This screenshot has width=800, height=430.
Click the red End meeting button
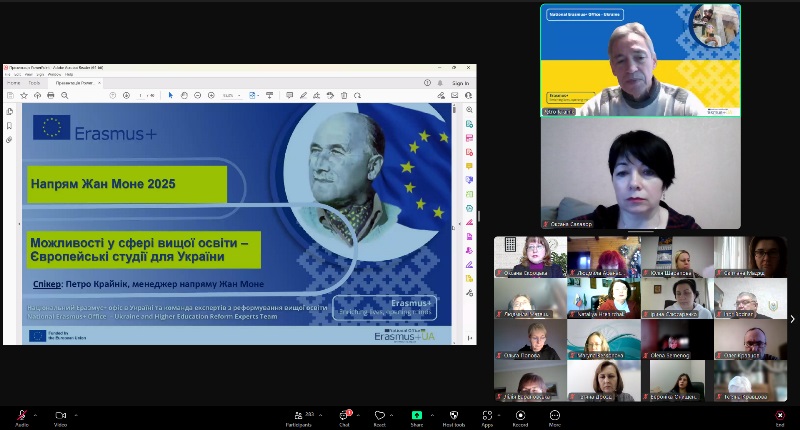pos(780,418)
